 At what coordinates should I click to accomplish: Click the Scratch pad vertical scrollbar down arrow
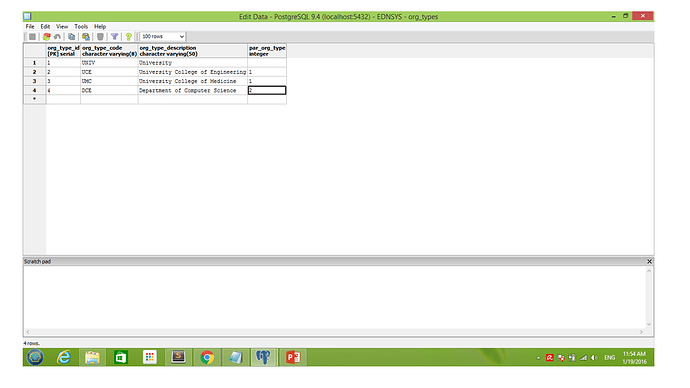[649, 324]
